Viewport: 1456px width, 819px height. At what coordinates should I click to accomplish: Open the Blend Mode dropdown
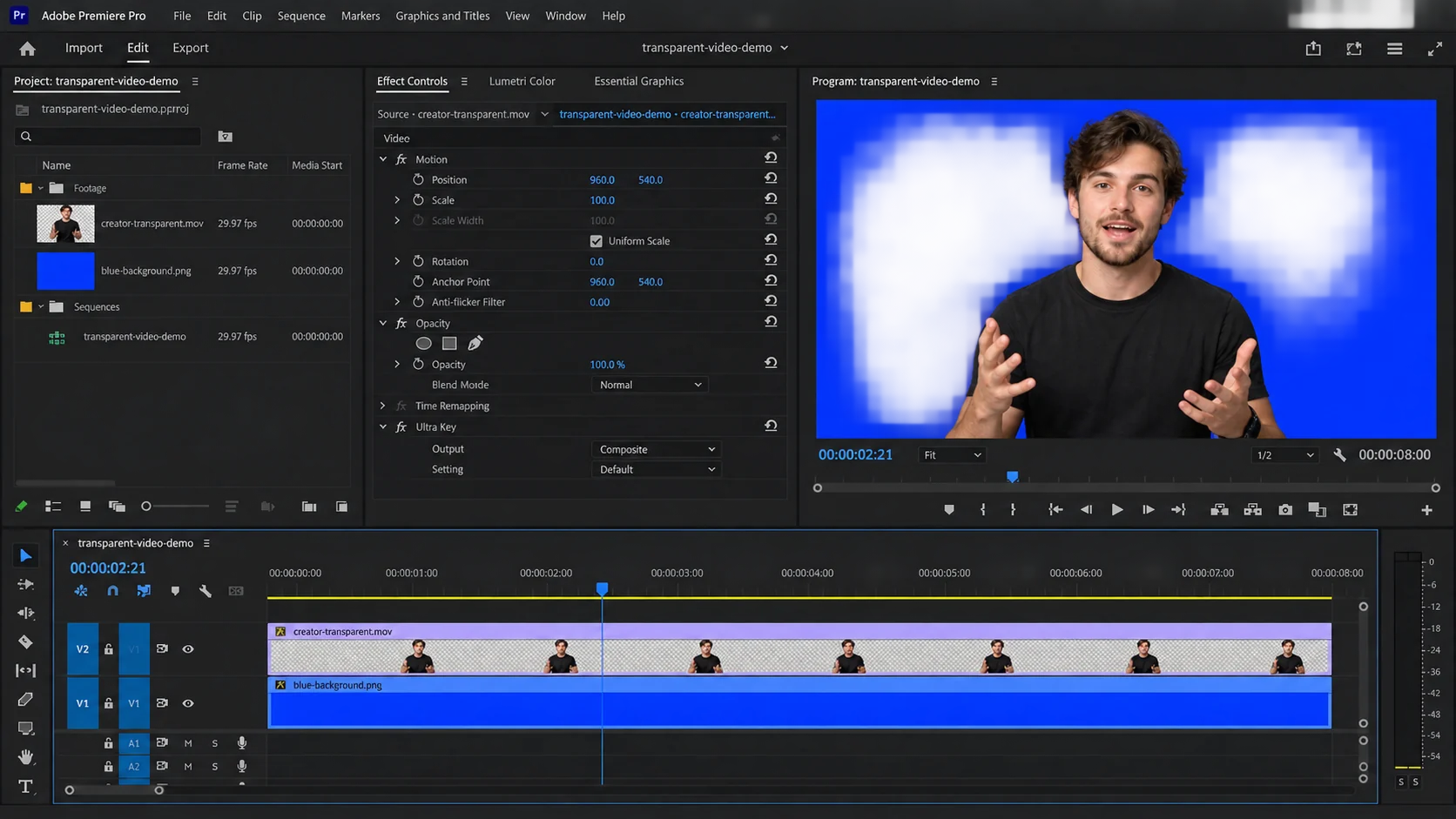[650, 385]
